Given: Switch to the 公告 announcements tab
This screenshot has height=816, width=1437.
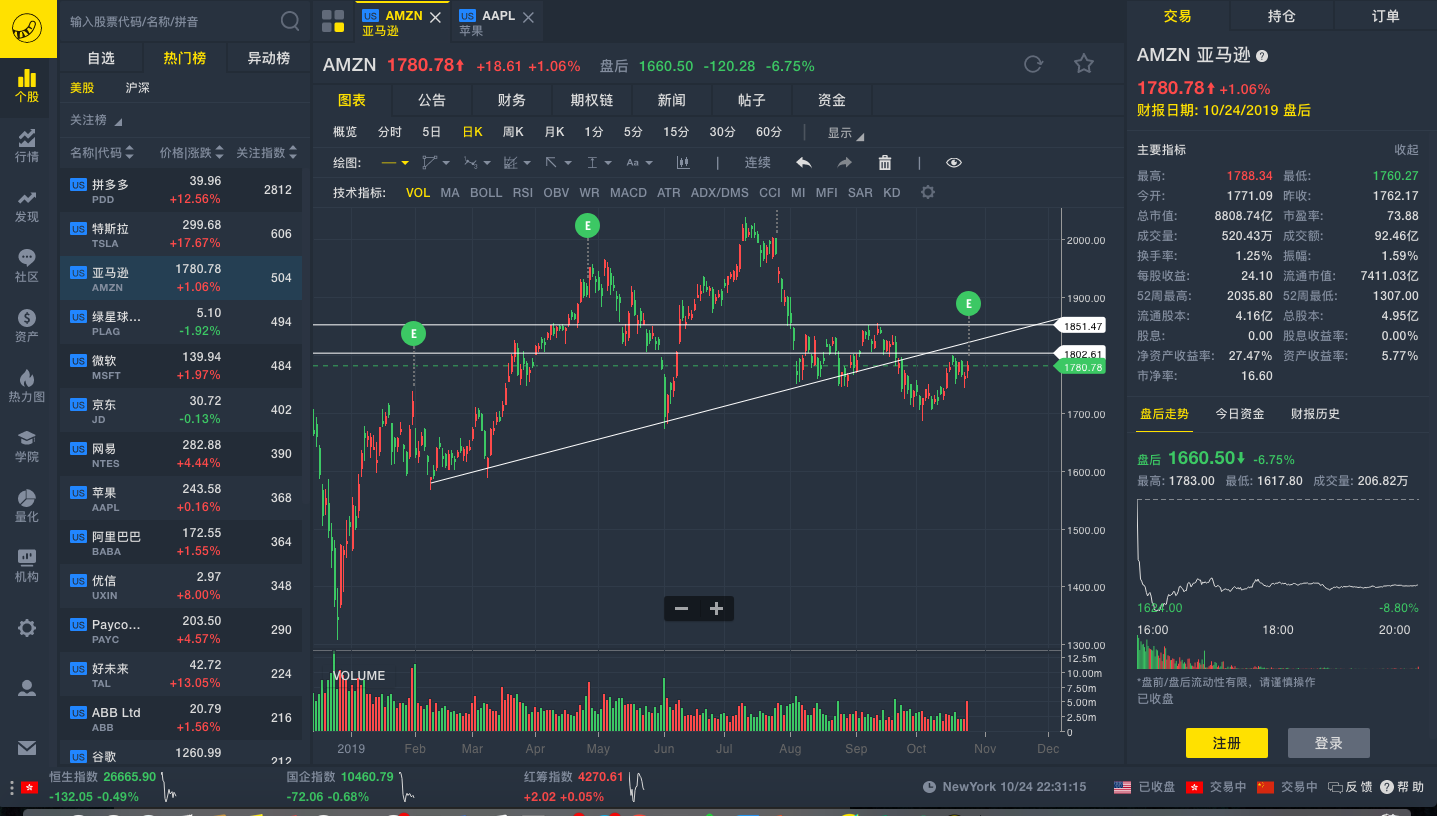Looking at the screenshot, I should (432, 100).
